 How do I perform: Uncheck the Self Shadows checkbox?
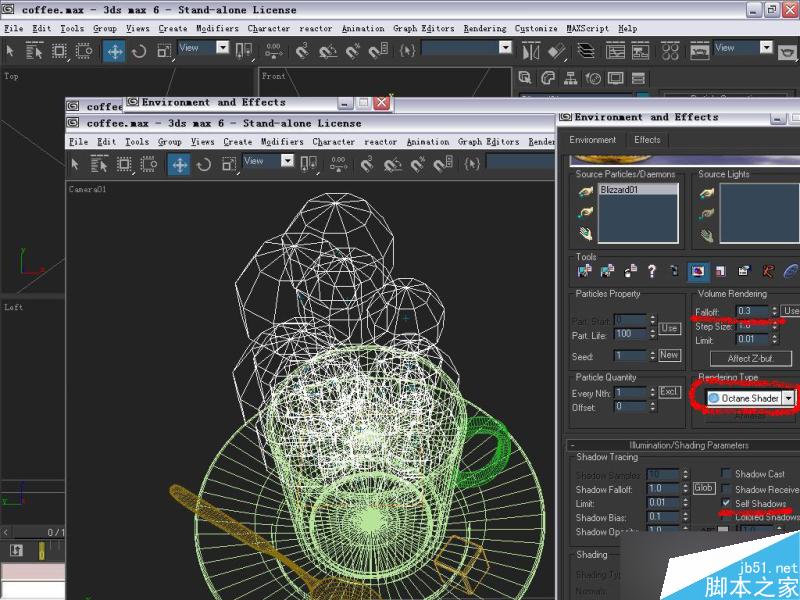coord(726,503)
